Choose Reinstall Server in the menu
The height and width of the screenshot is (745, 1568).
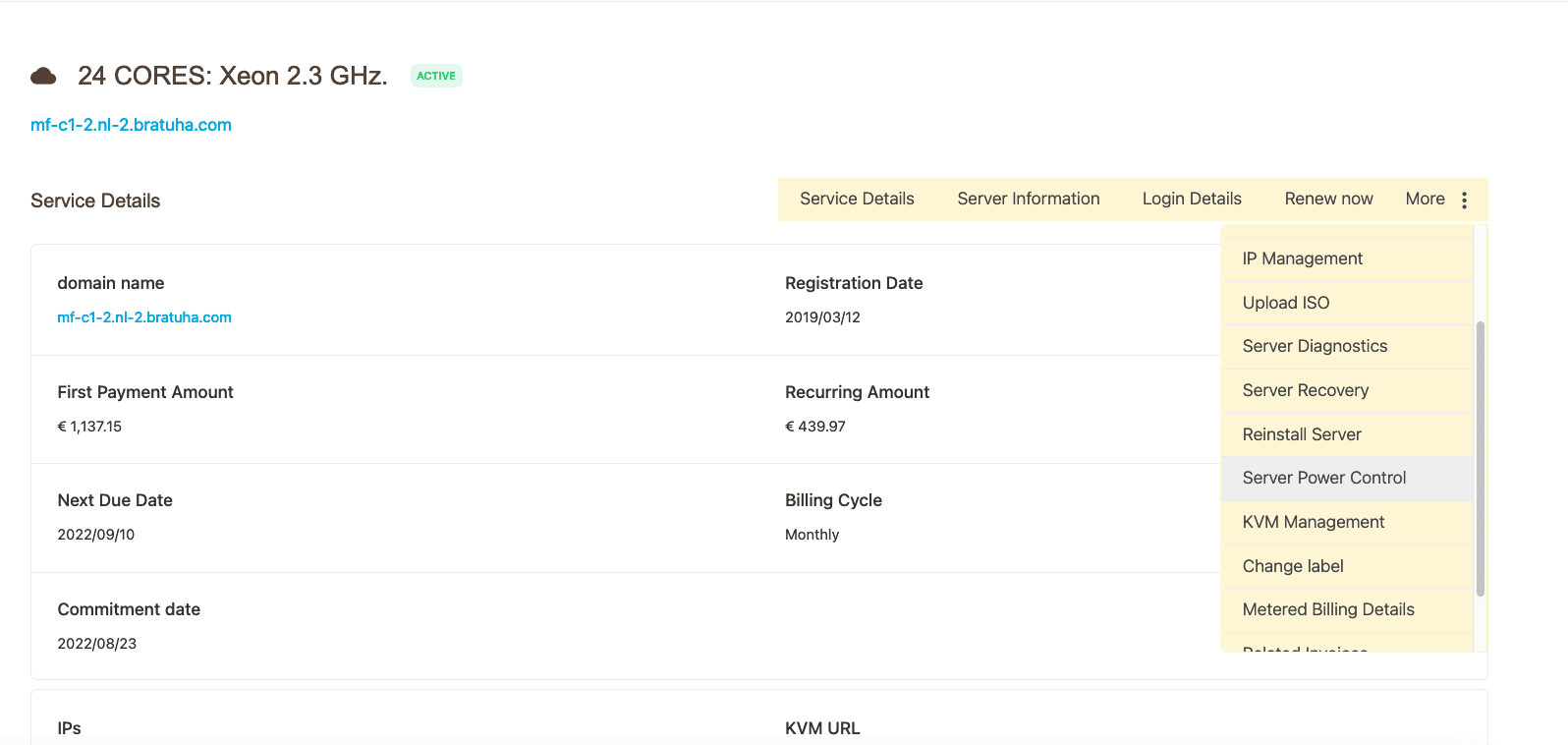tap(1302, 434)
